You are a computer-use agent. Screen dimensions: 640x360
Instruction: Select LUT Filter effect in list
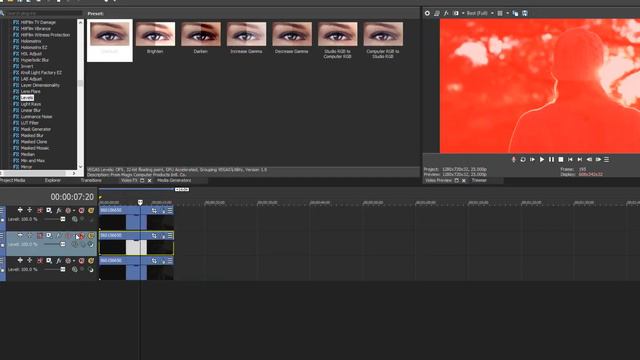pyautogui.click(x=29, y=123)
